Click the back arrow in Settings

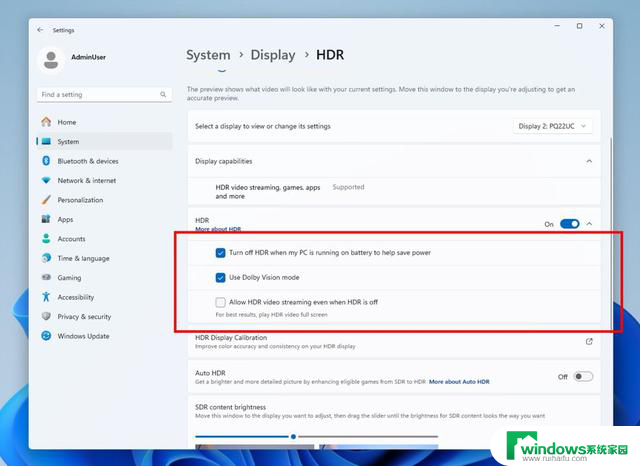(40, 30)
